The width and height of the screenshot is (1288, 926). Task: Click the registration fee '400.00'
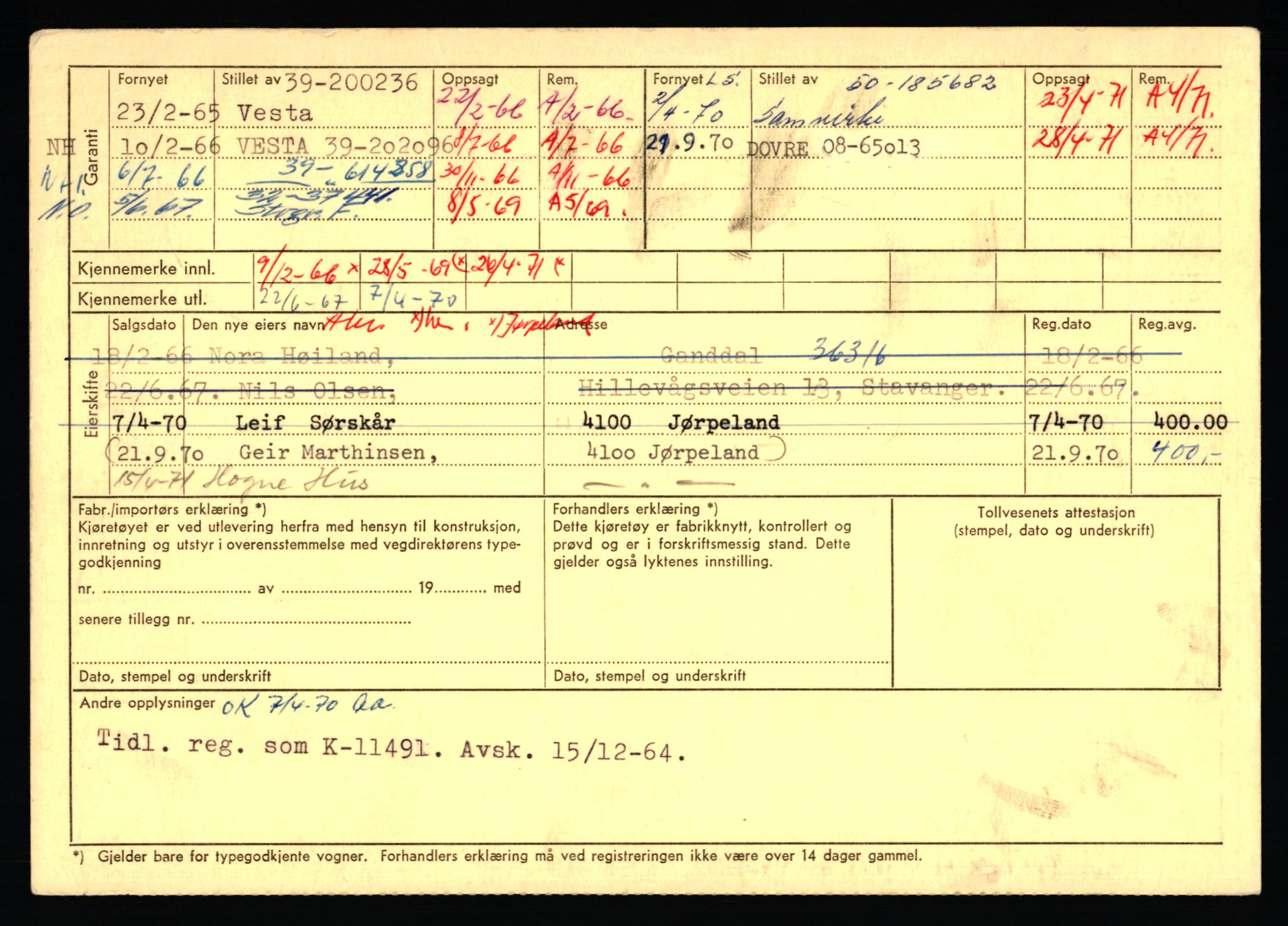point(1190,422)
